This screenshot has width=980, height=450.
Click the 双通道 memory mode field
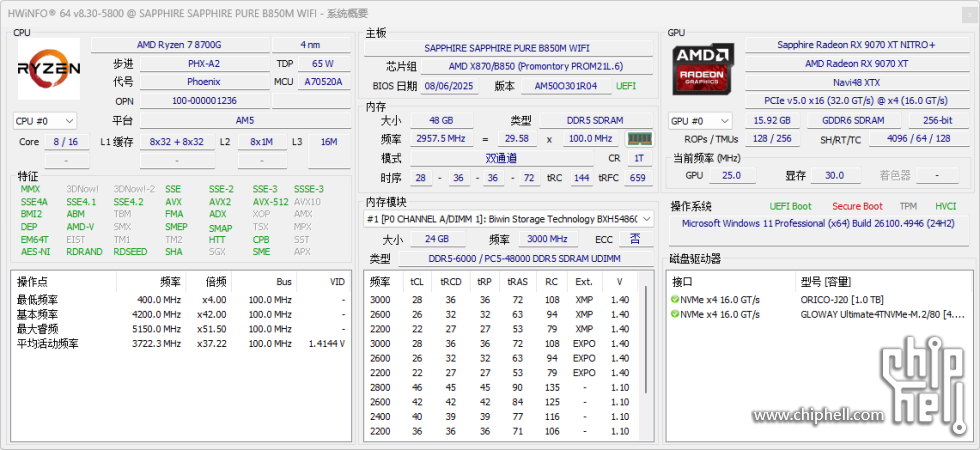click(501, 159)
